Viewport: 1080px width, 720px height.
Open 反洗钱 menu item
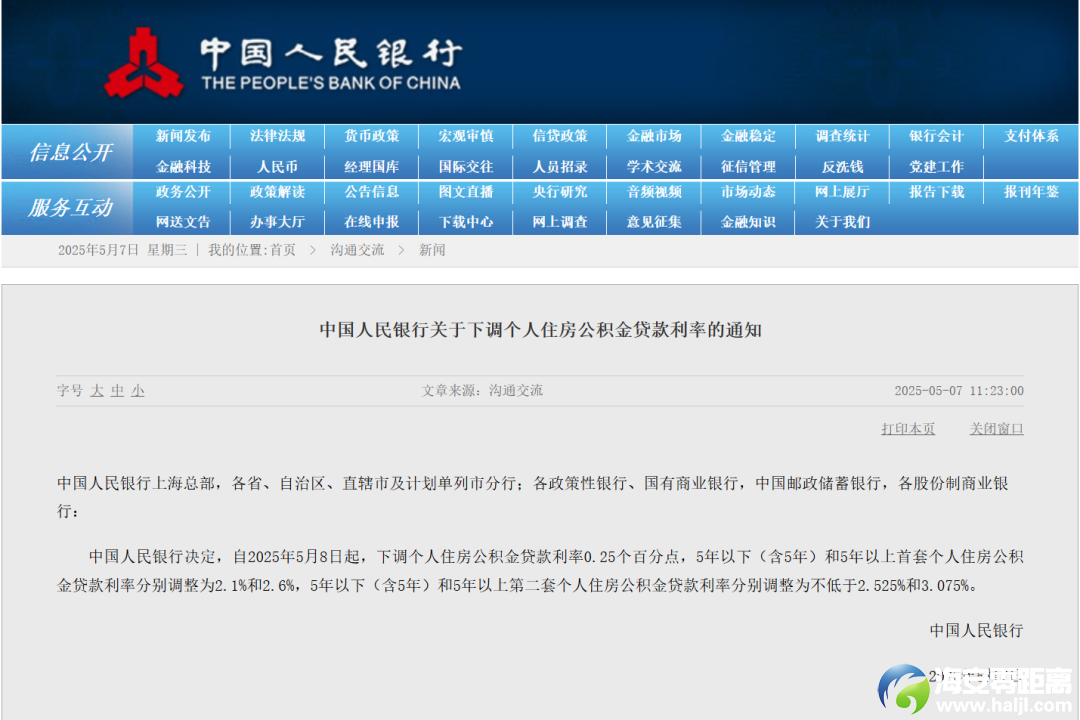(842, 167)
